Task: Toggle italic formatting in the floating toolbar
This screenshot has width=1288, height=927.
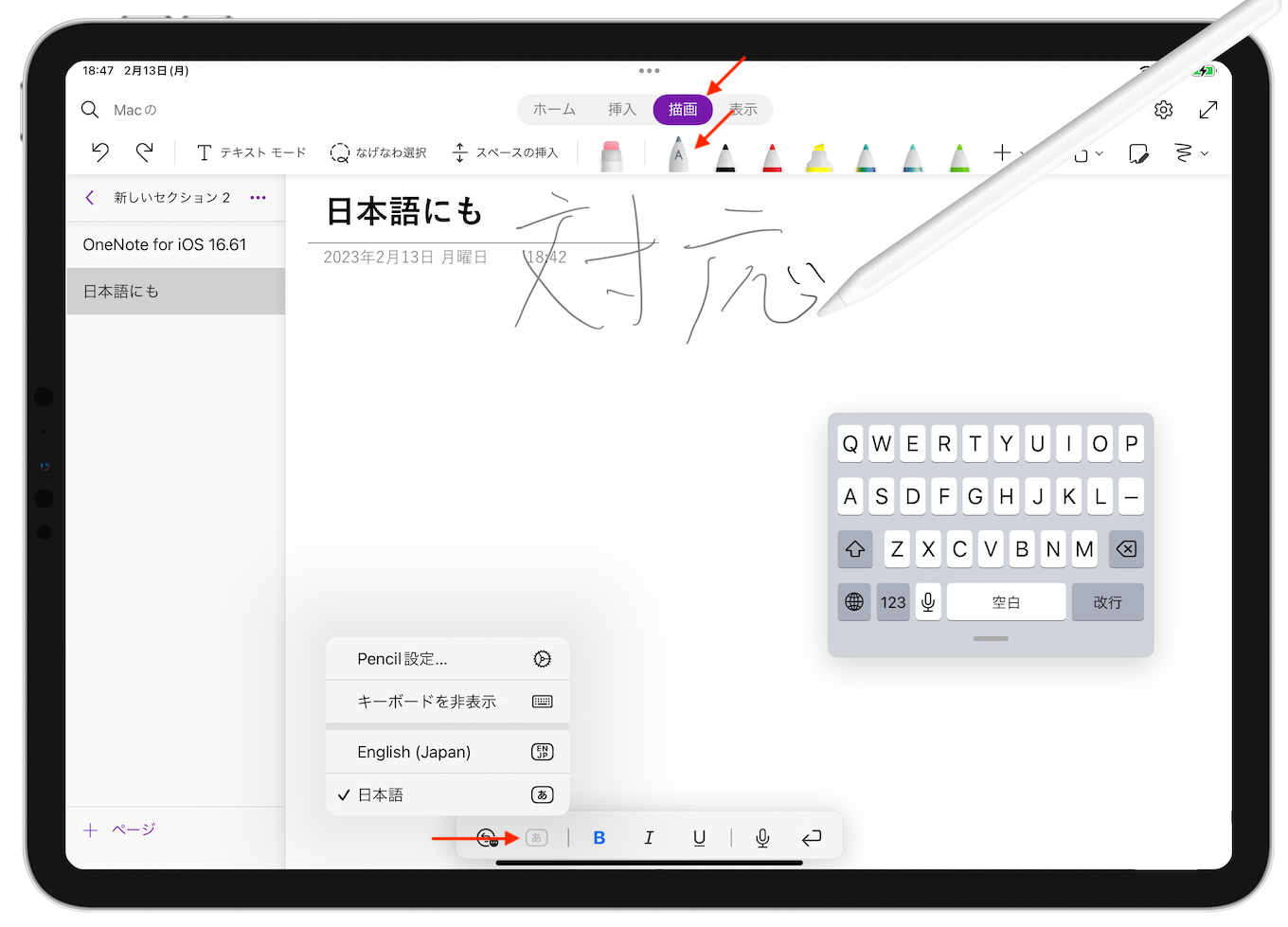Action: (x=649, y=838)
